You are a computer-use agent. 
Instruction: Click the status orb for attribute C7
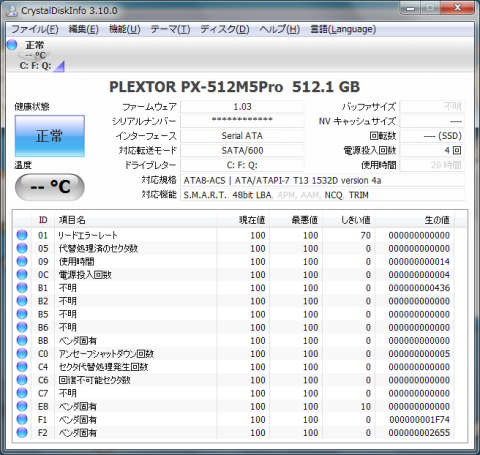tap(22, 393)
